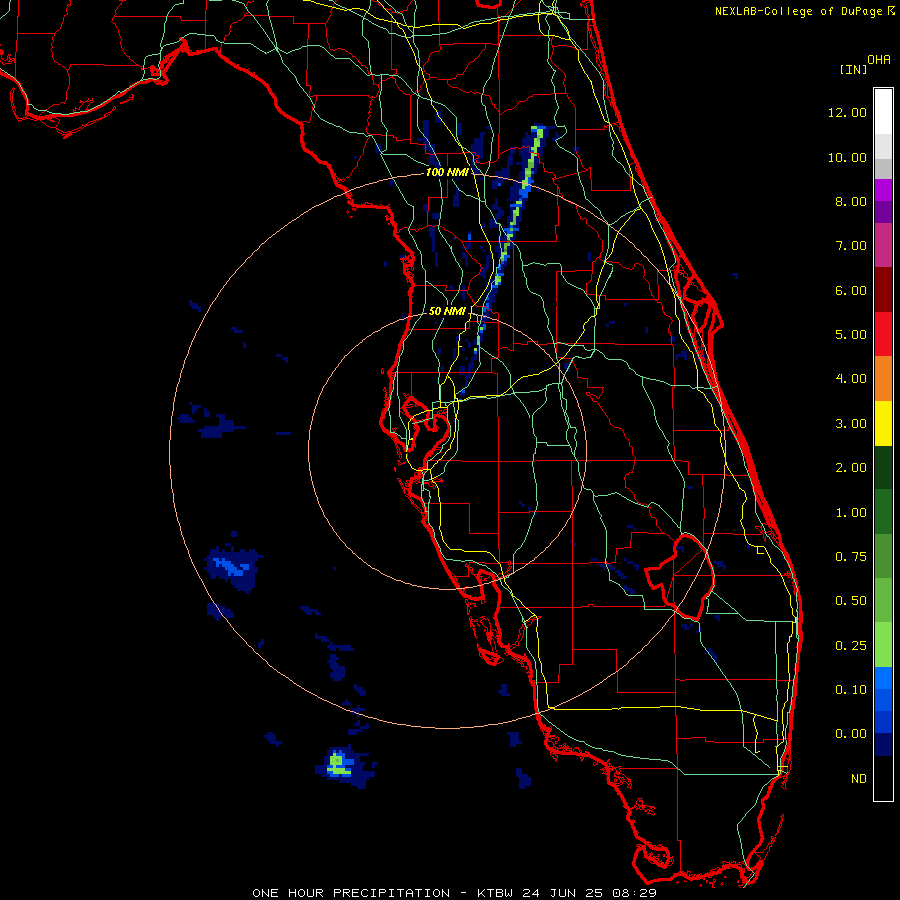
Task: Click the ONE HOUR PRECIPITATION title text
Action: (351, 893)
